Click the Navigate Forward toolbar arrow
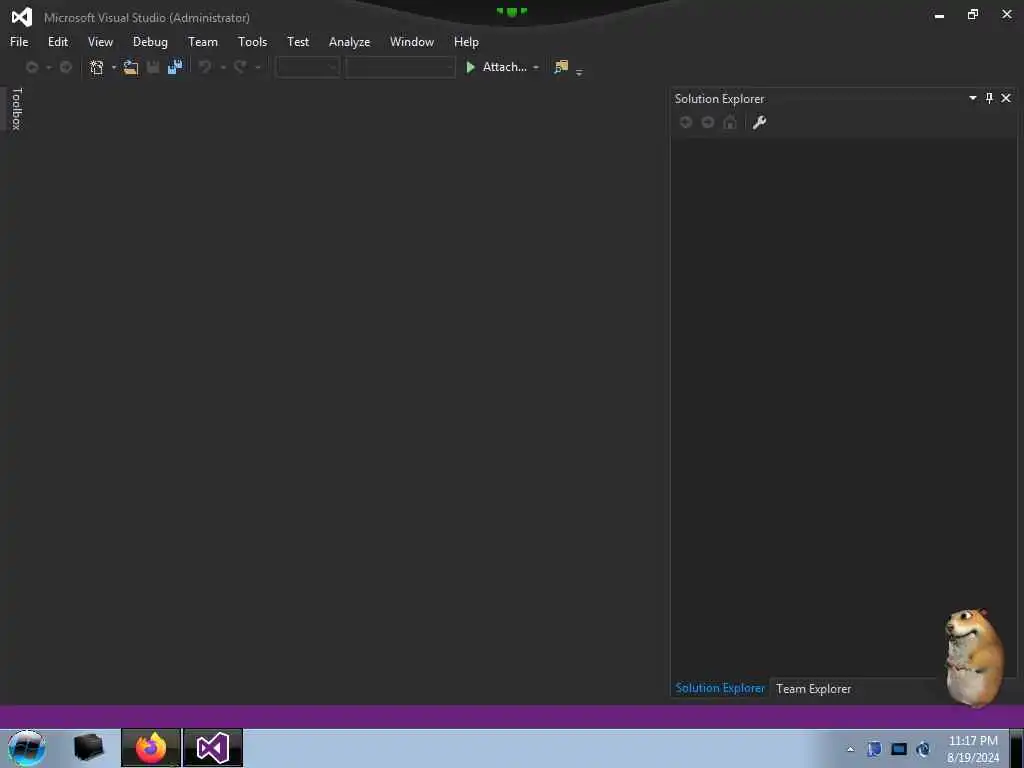 pyautogui.click(x=65, y=67)
